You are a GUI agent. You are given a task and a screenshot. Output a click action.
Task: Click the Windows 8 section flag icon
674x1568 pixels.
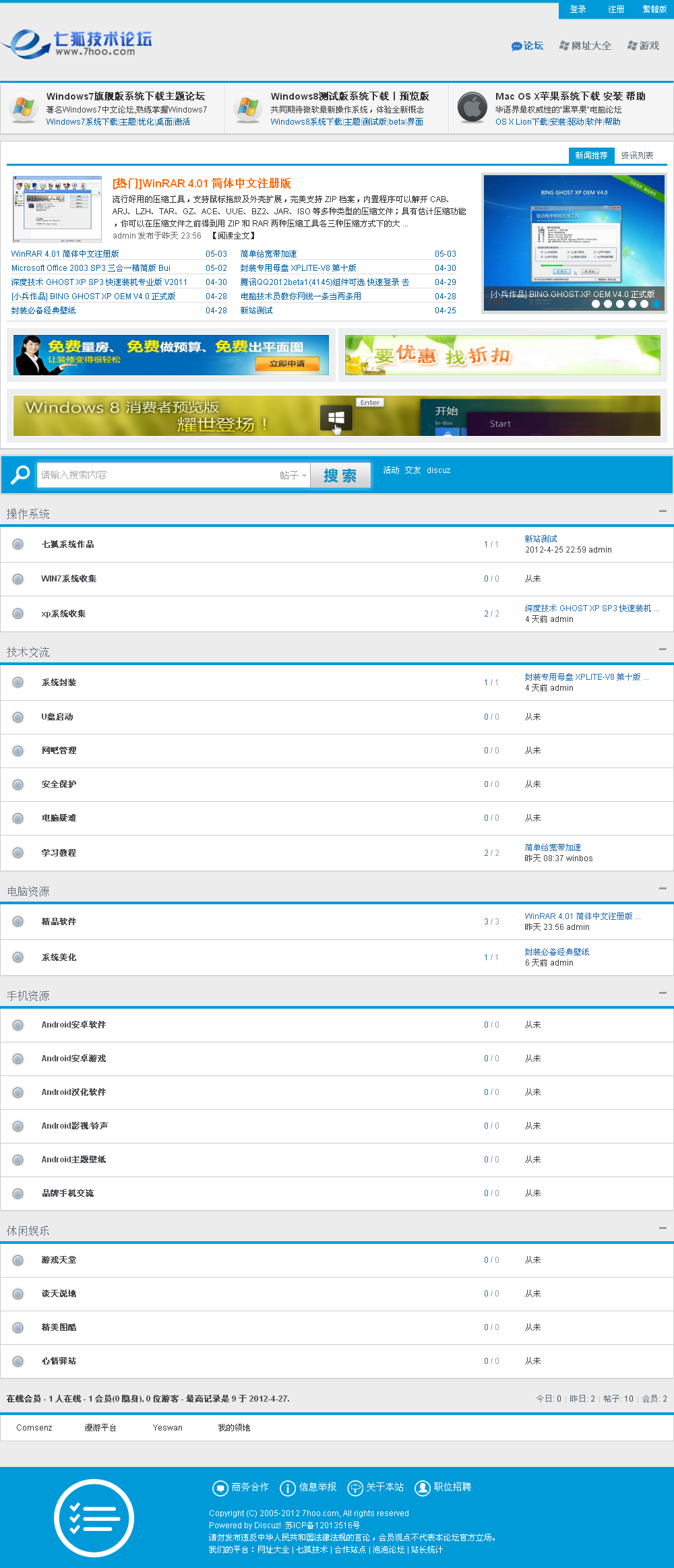coord(248,107)
